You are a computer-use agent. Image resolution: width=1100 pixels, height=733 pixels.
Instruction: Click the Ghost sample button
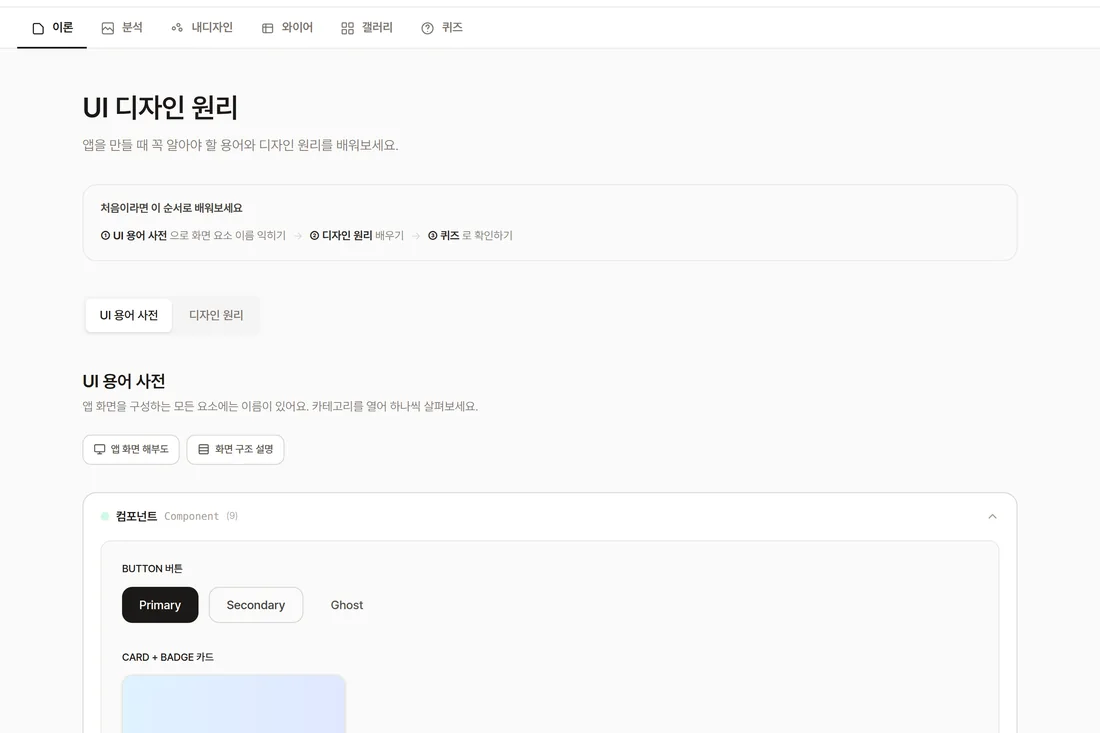pyautogui.click(x=347, y=605)
